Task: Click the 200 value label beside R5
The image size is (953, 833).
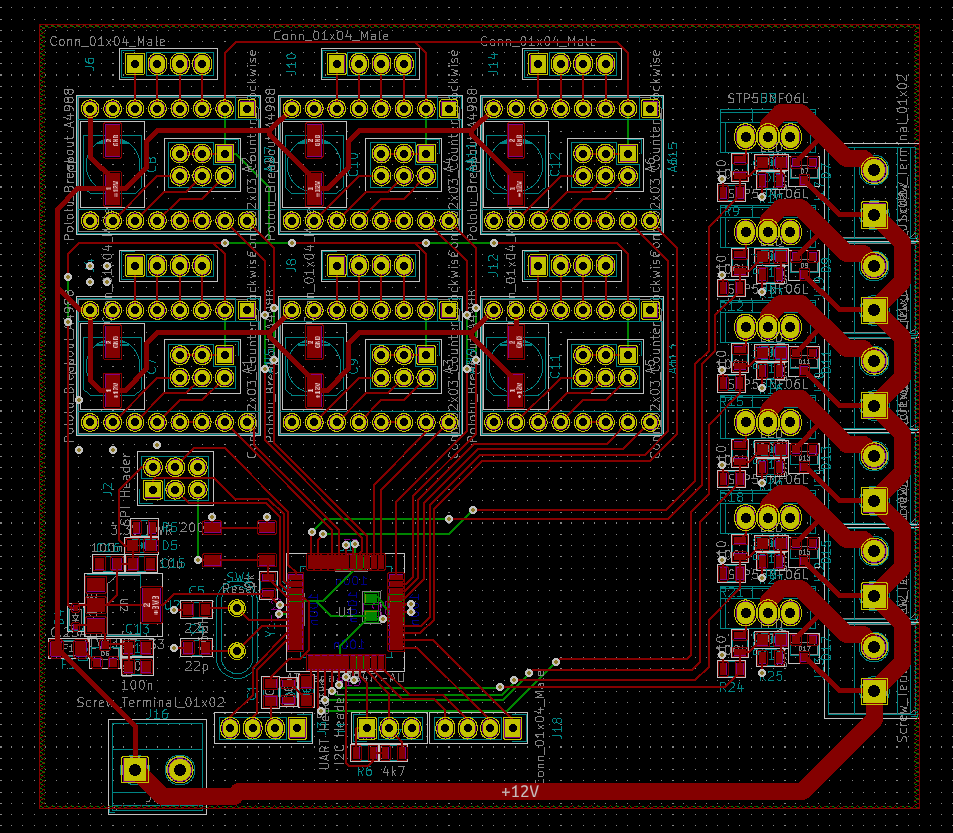Action: pos(192,527)
